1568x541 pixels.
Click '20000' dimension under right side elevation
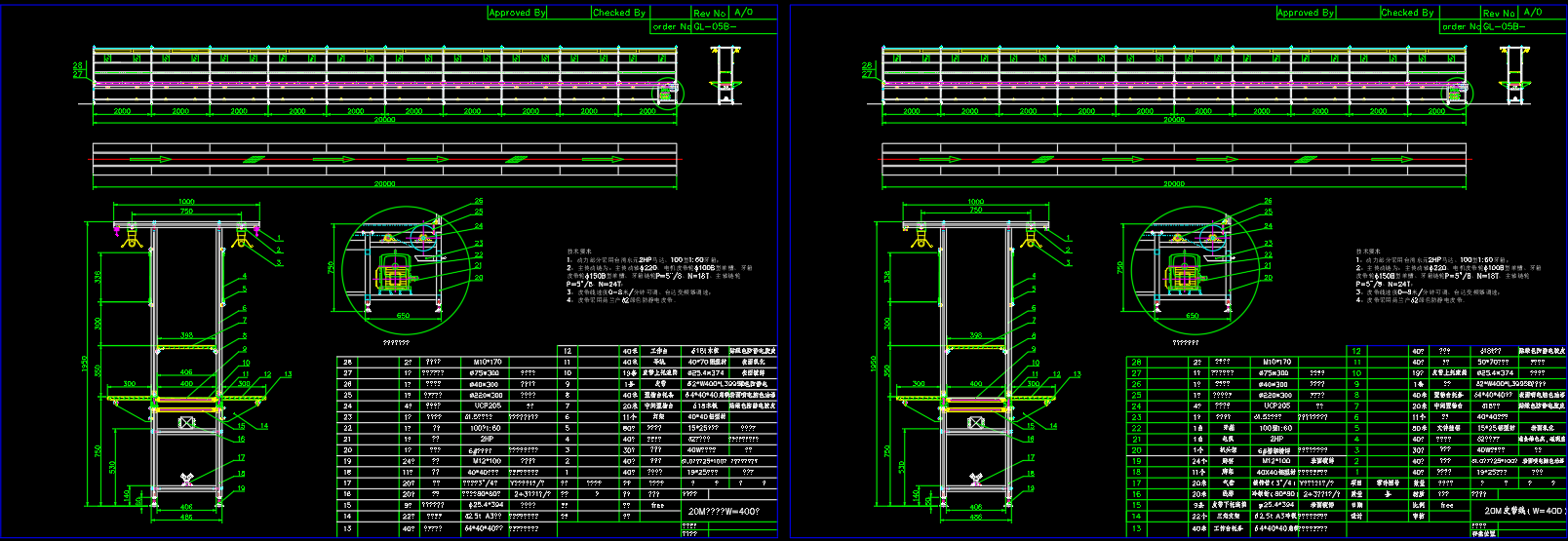[1174, 120]
